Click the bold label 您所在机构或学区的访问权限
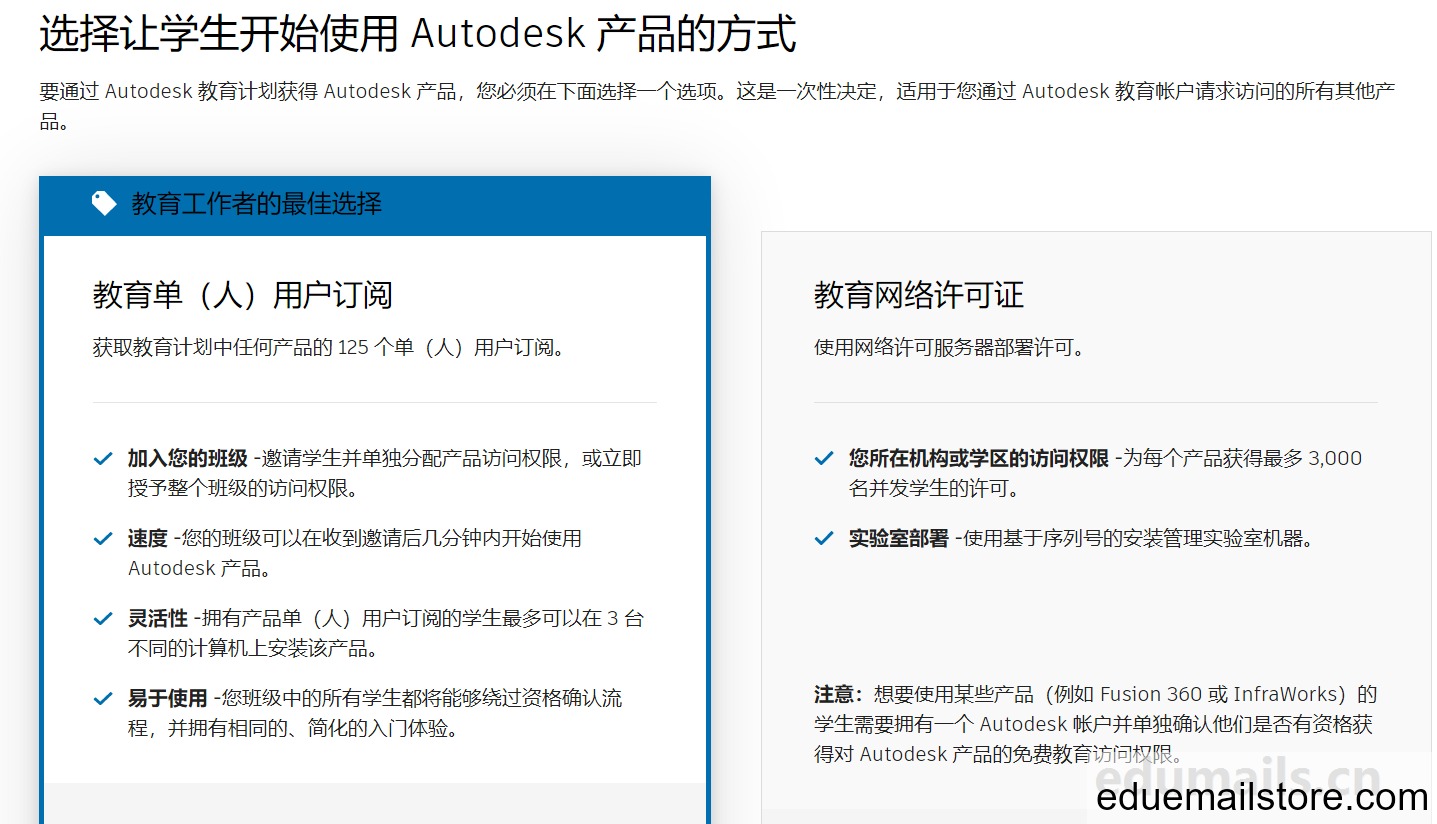This screenshot has height=824, width=1437. pos(979,459)
